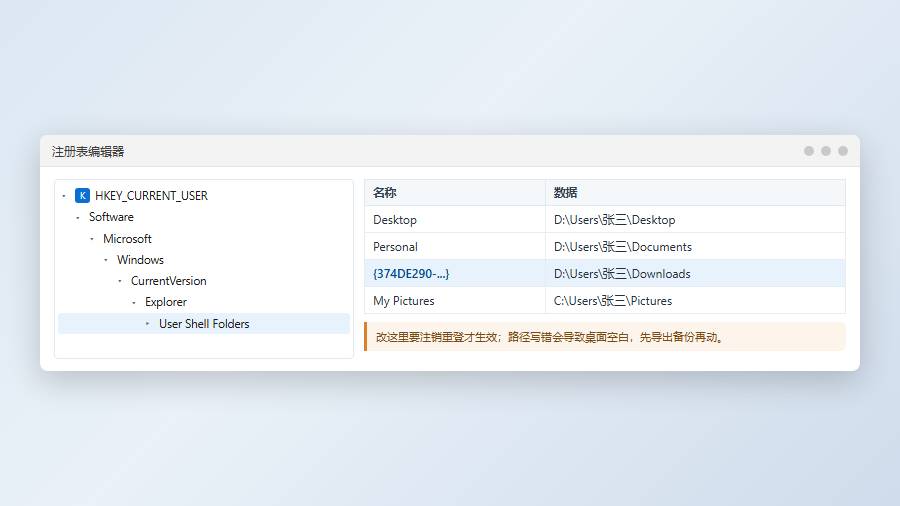Screen dimensions: 900x506
Task: Select the My Pictures value name
Action: pyautogui.click(x=455, y=301)
